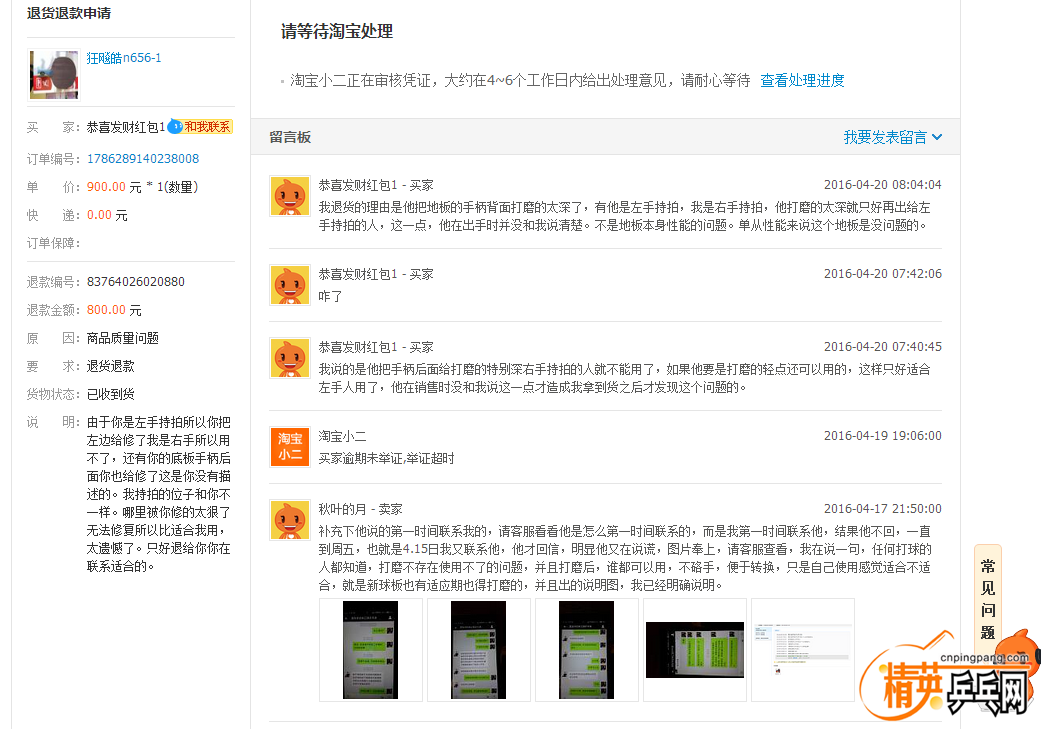Click the username 恭喜发财红包1 on 08:04:04 message
Viewport: 1041px width, 729px height.
[x=358, y=185]
